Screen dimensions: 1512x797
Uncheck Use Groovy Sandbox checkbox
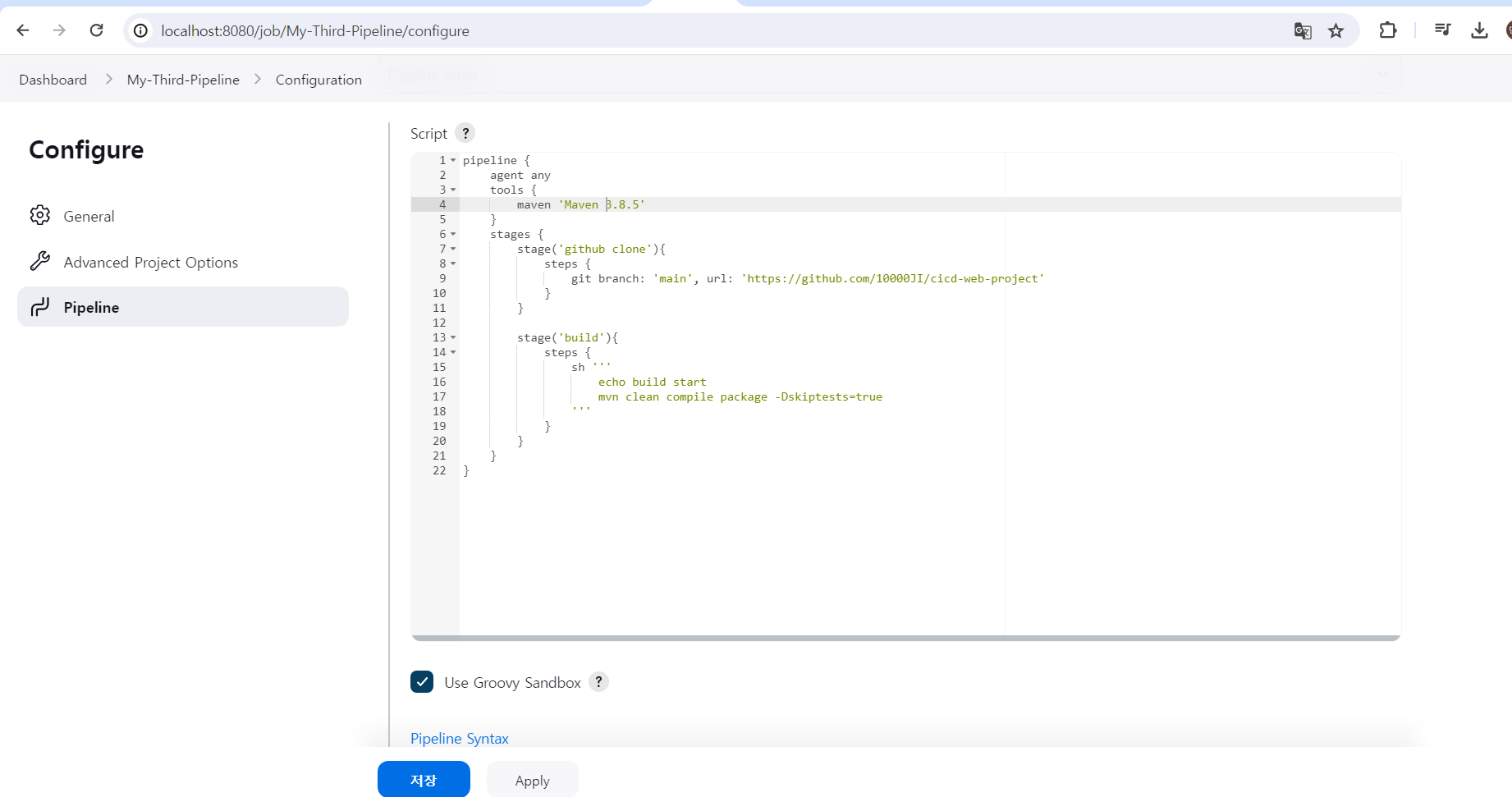[x=422, y=681]
